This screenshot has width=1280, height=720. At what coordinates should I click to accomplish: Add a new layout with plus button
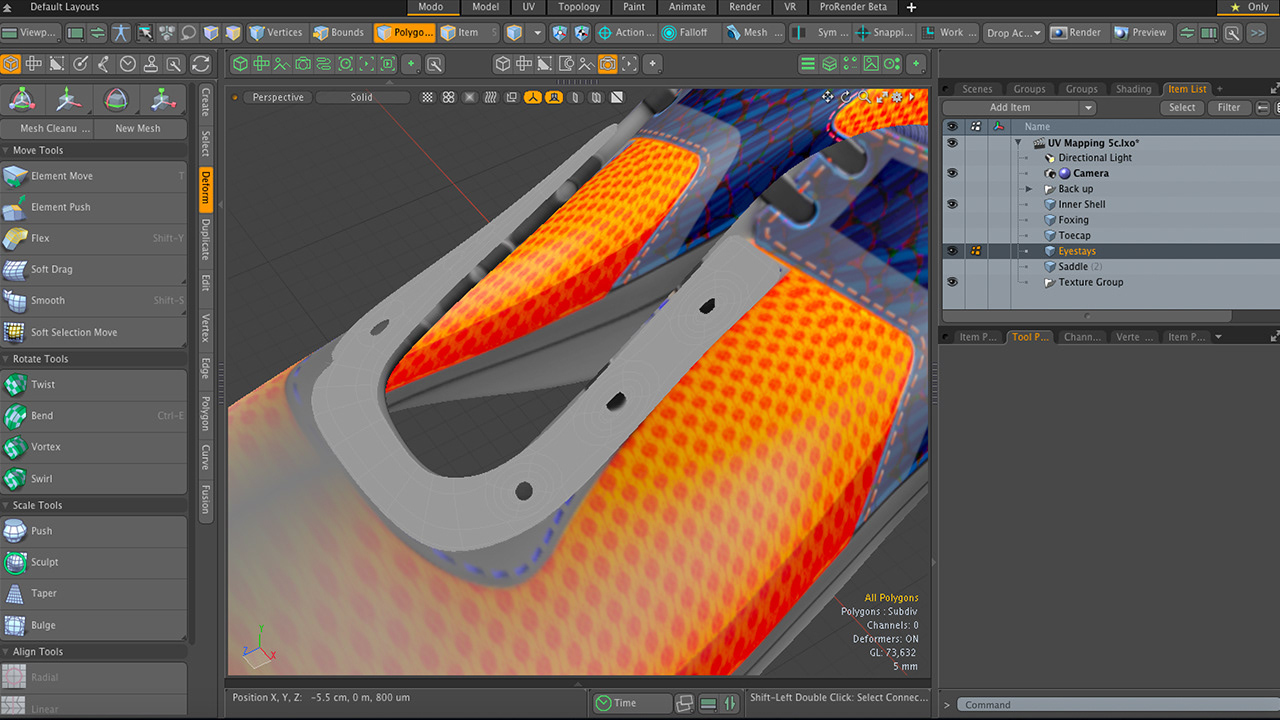[911, 7]
